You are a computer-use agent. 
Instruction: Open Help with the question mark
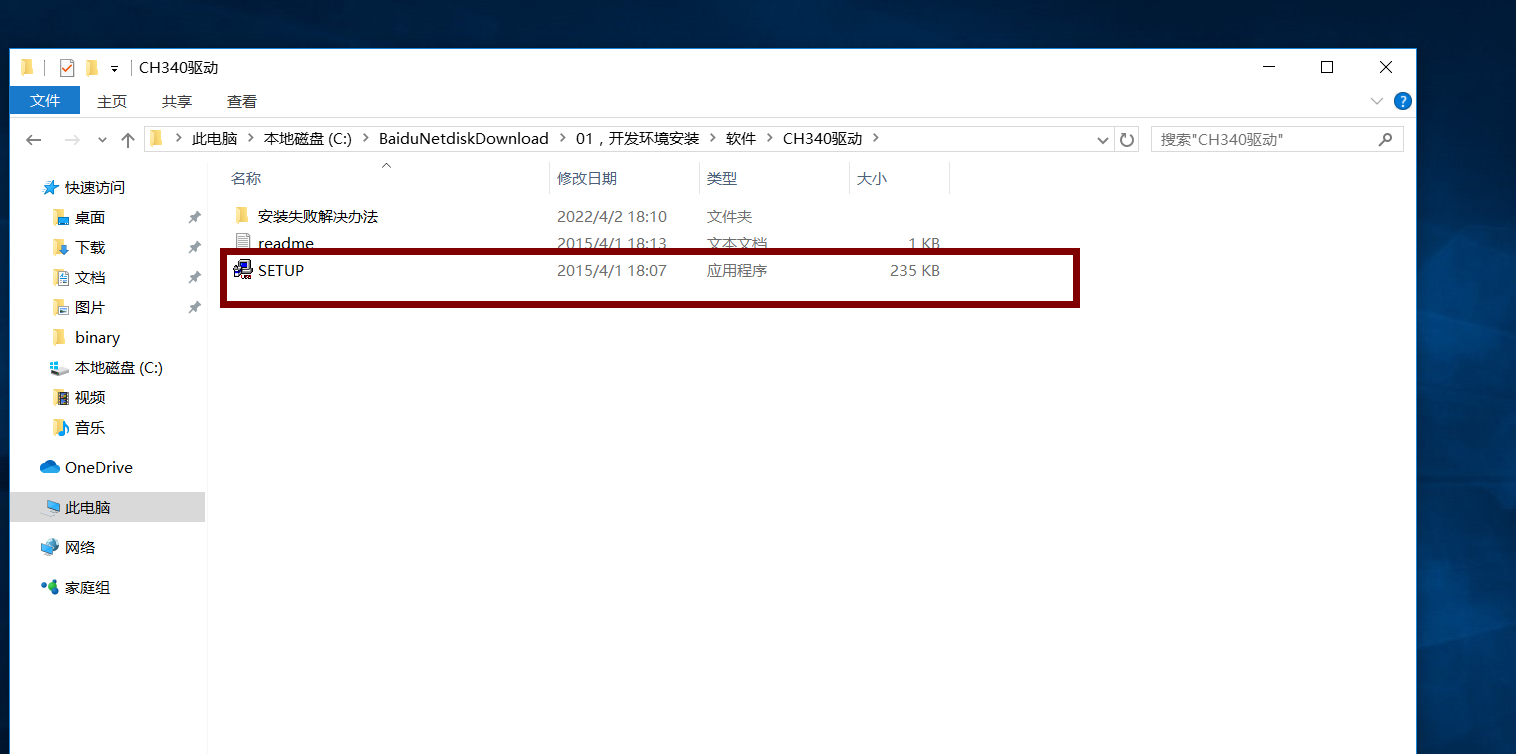coord(1403,101)
